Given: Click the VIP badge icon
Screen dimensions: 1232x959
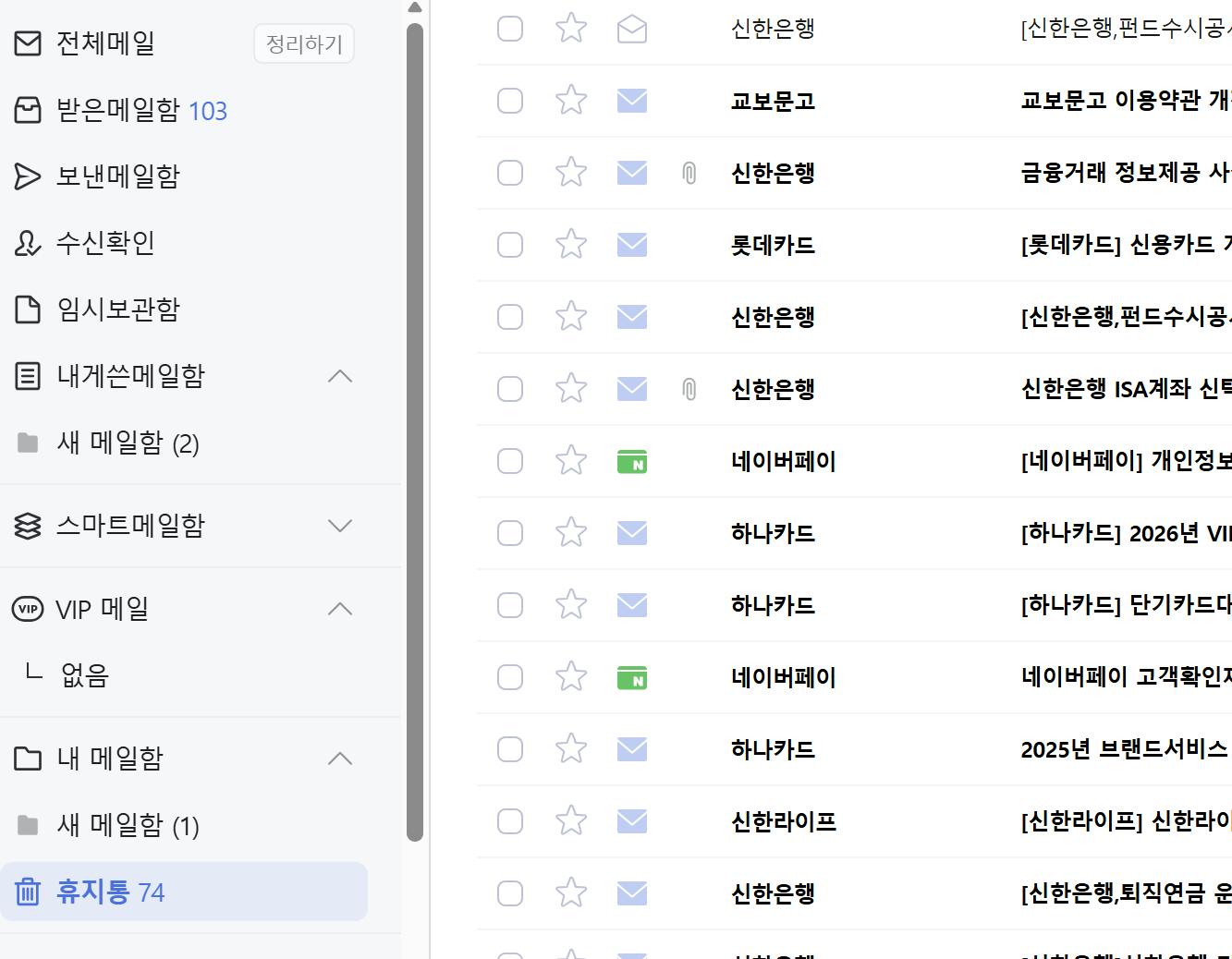Looking at the screenshot, I should [x=28, y=609].
